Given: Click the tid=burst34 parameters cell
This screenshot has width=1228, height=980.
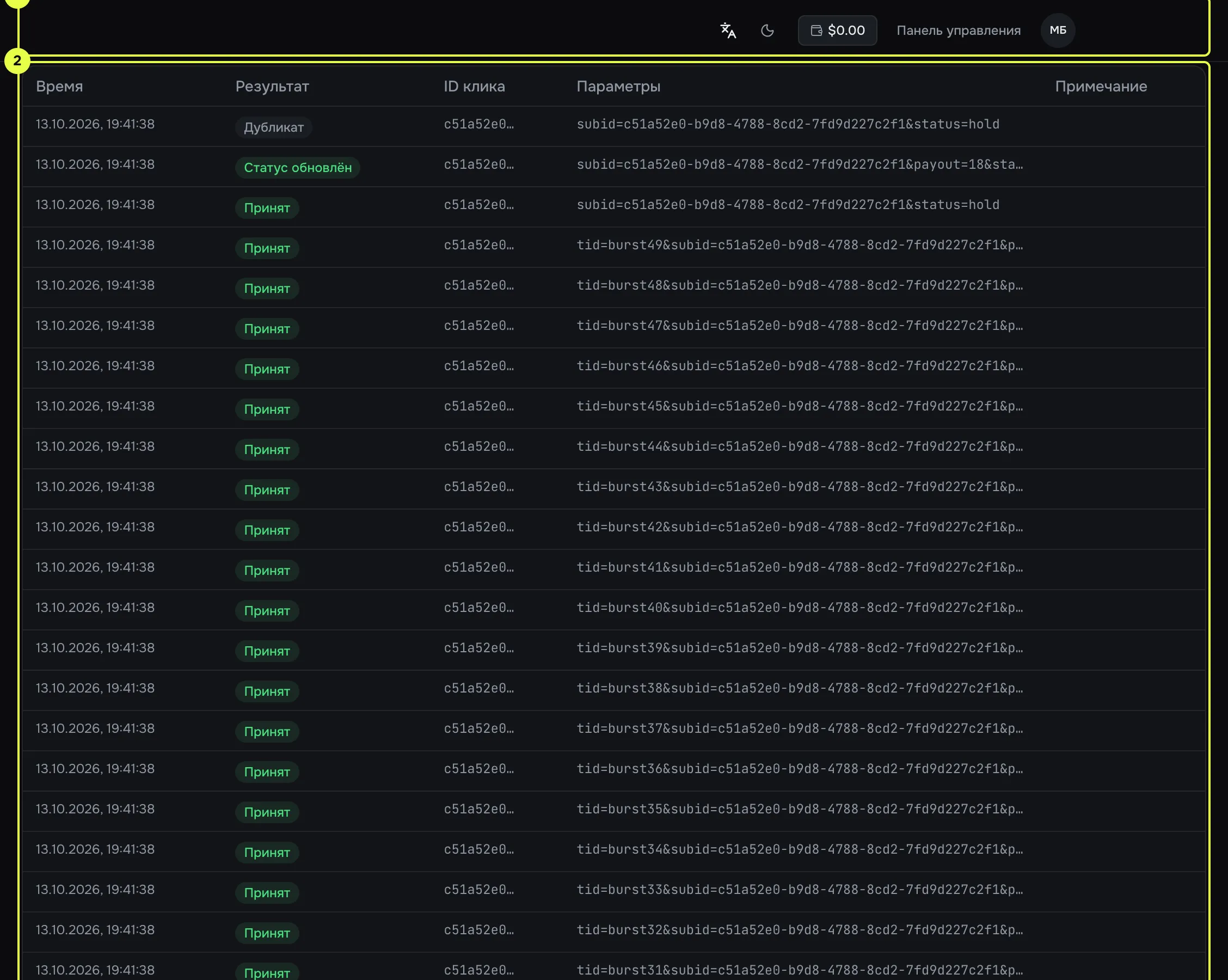Looking at the screenshot, I should (800, 849).
